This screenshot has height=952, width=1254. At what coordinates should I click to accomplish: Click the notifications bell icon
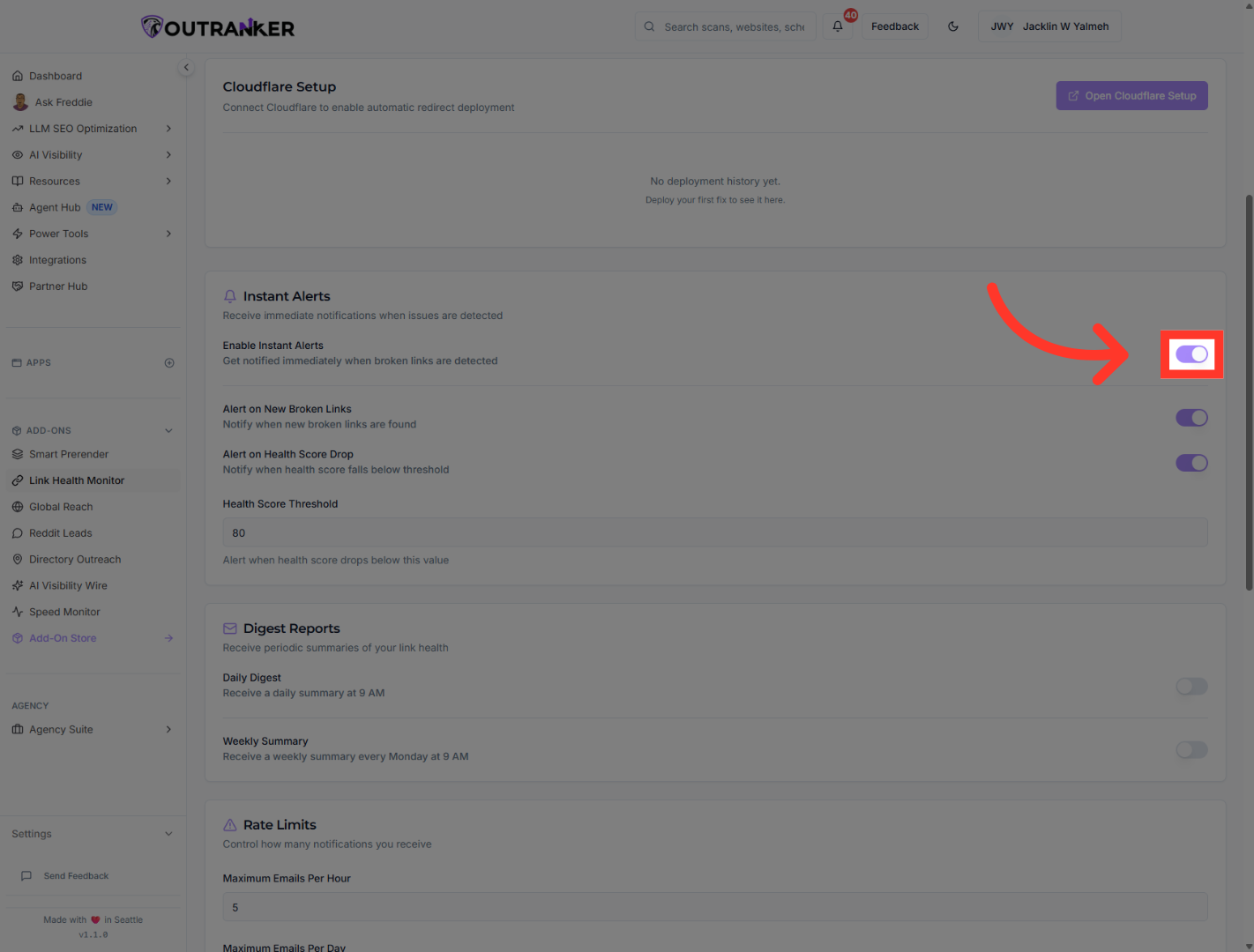(x=838, y=26)
